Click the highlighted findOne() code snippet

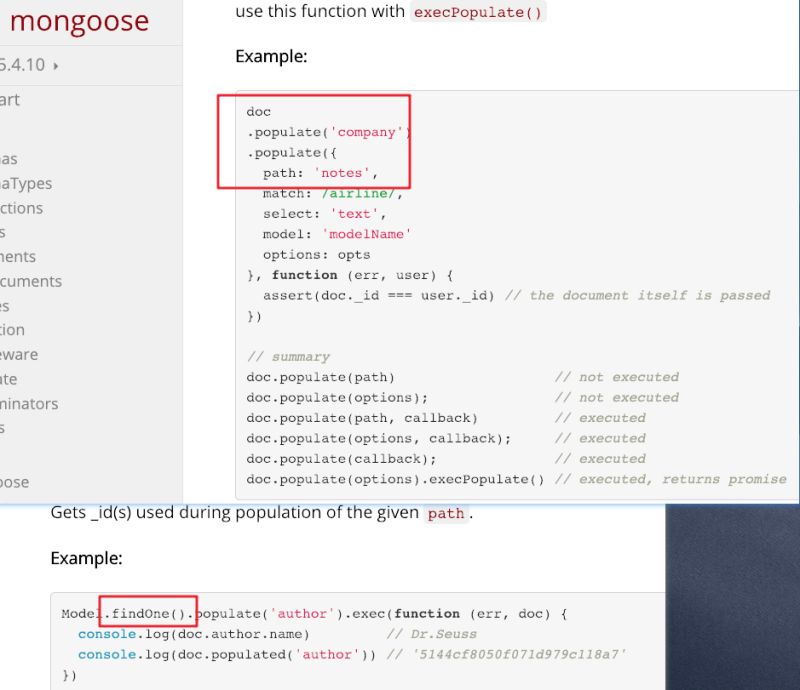coord(150,613)
